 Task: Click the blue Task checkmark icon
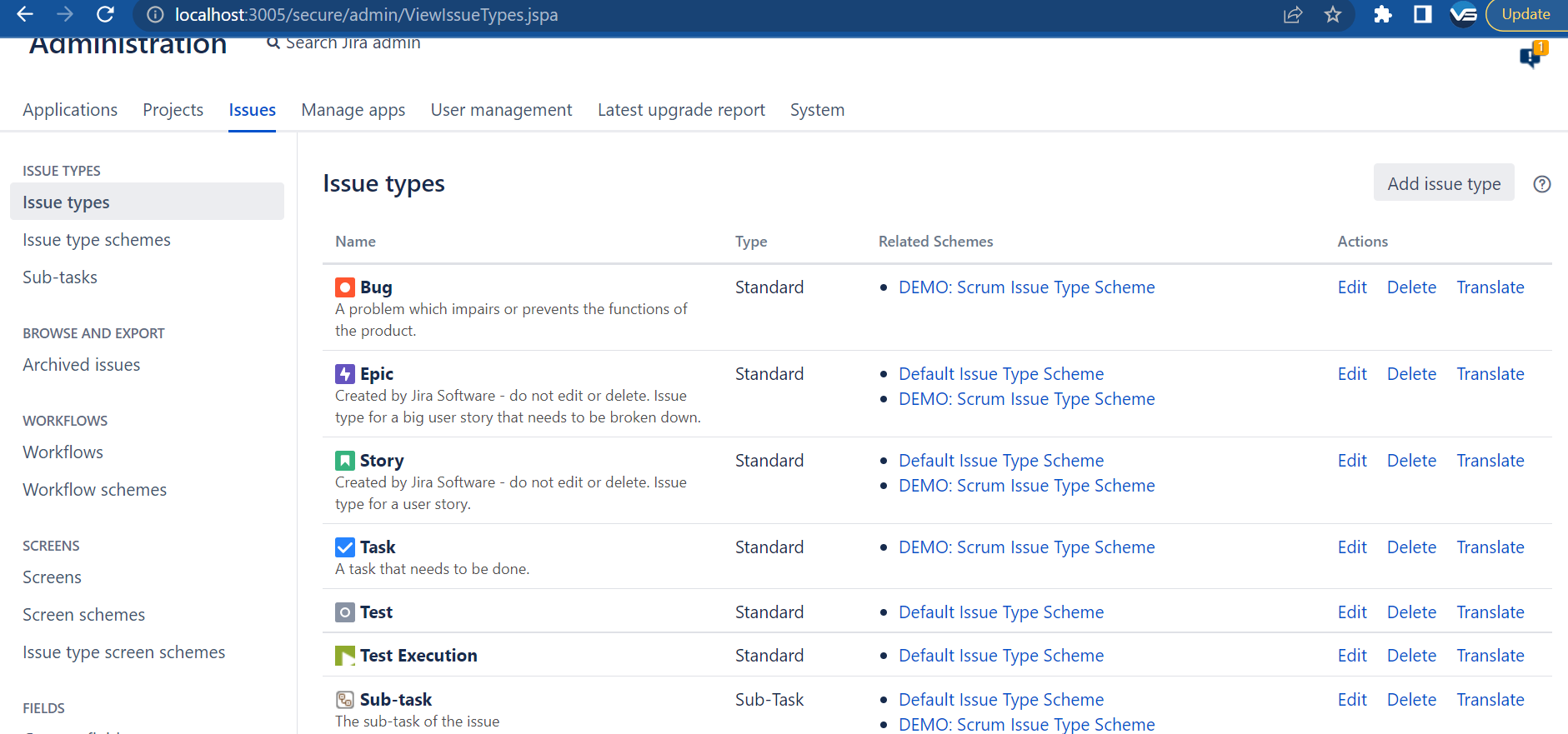pos(344,547)
